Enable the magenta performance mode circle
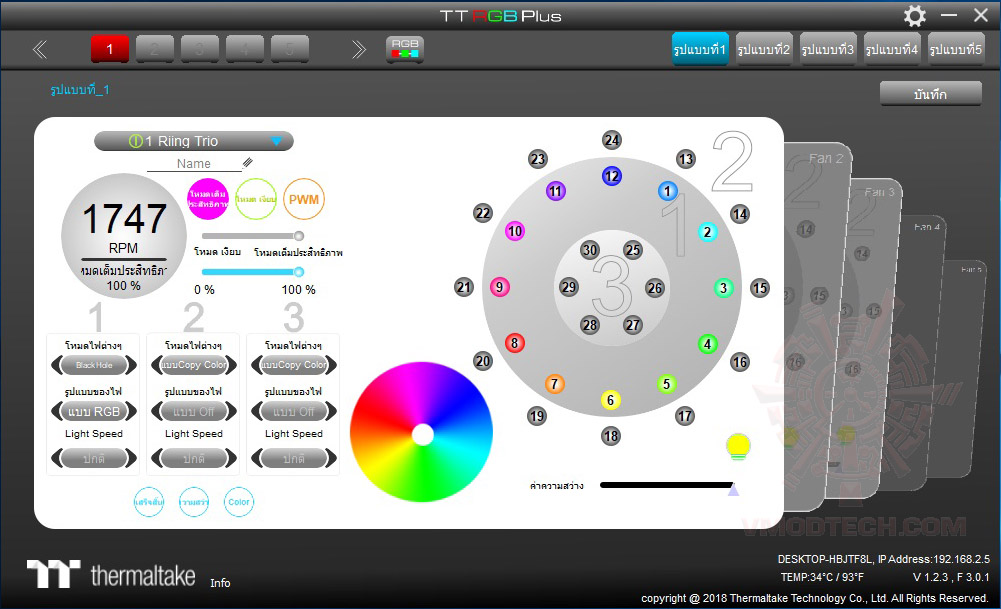The height and width of the screenshot is (609, 1001). click(207, 199)
